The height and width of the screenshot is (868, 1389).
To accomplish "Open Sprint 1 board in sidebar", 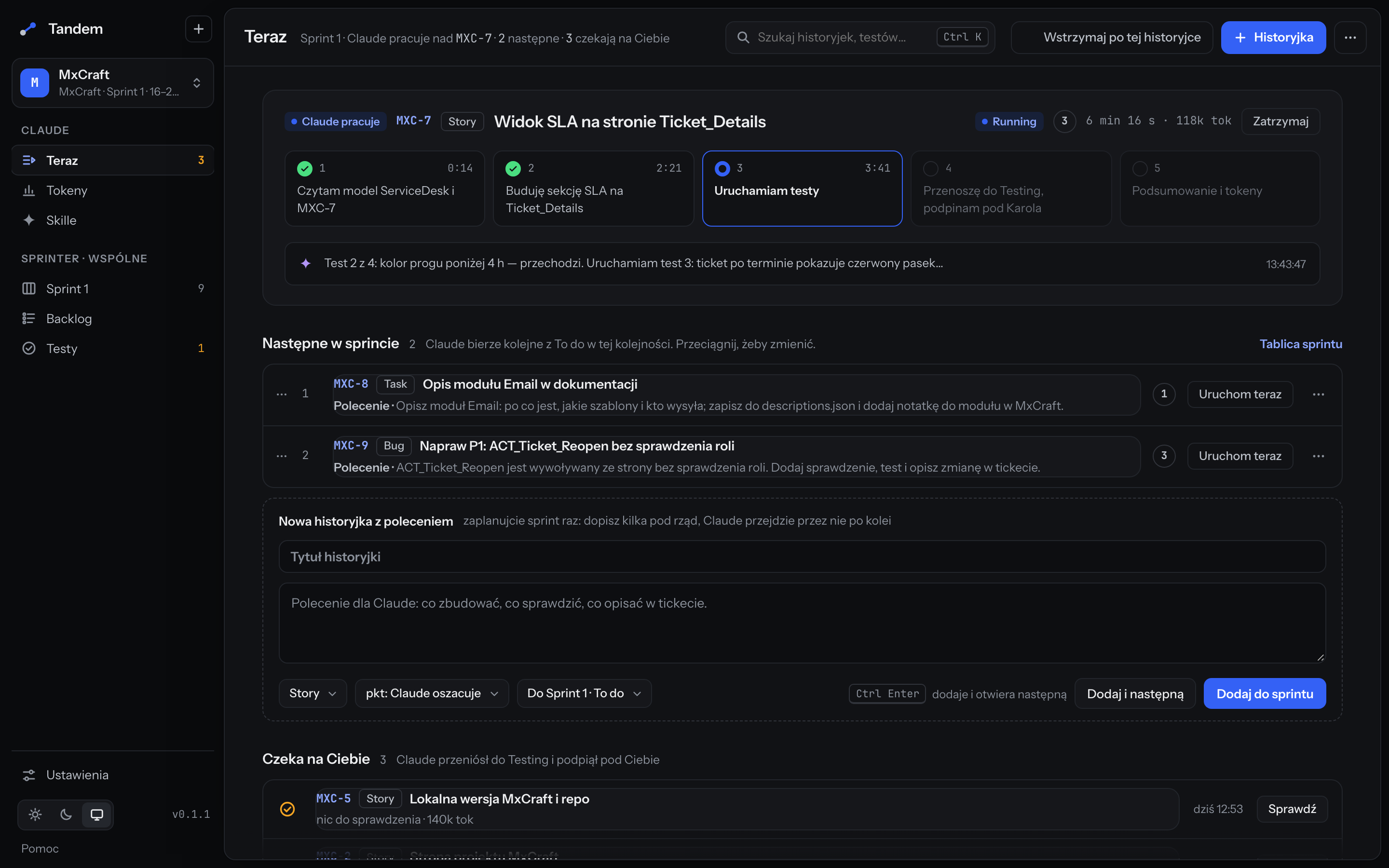I will 112,288.
